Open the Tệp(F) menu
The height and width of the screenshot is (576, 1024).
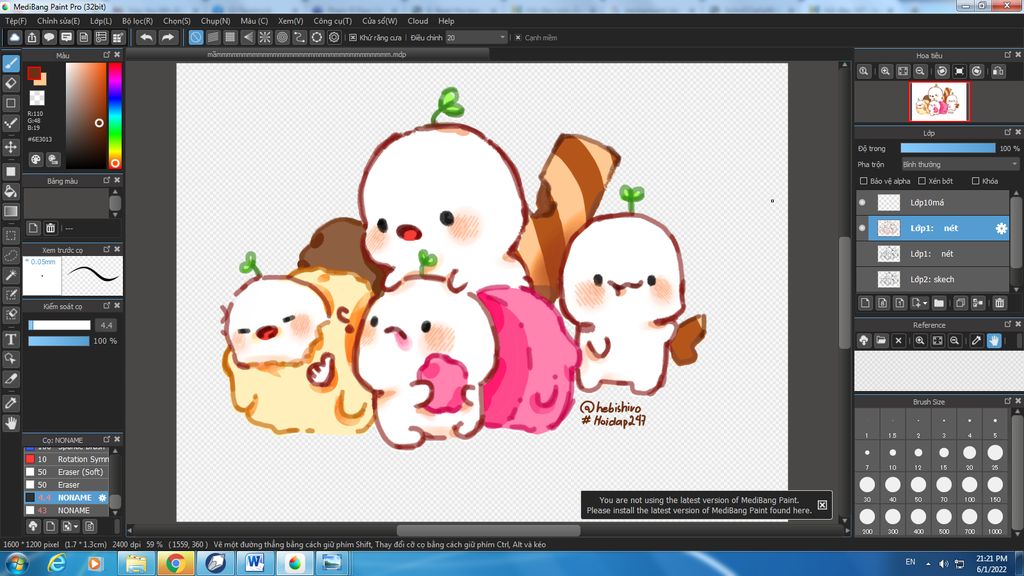16,21
